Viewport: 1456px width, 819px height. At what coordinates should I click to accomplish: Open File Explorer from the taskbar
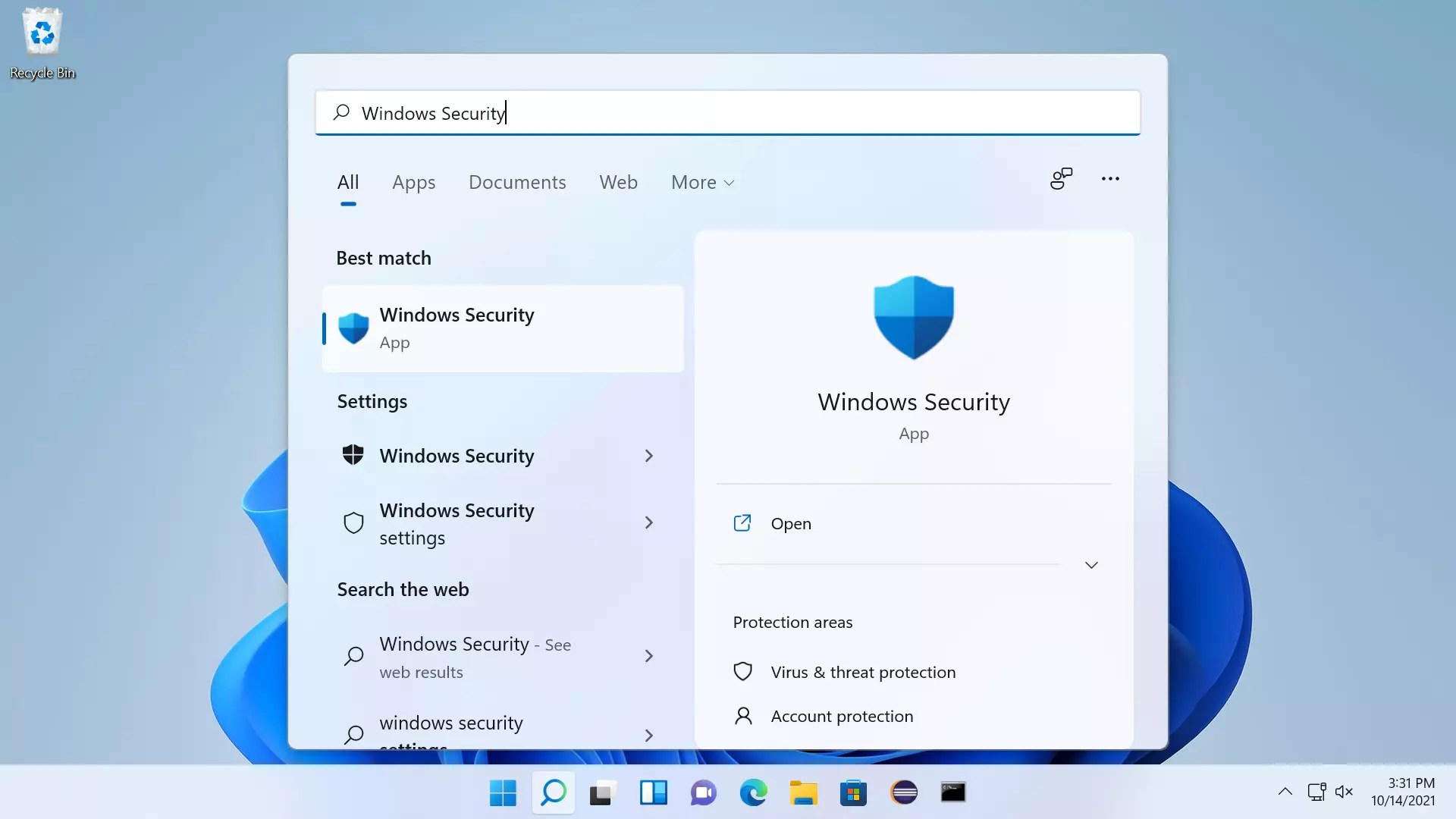pyautogui.click(x=803, y=792)
